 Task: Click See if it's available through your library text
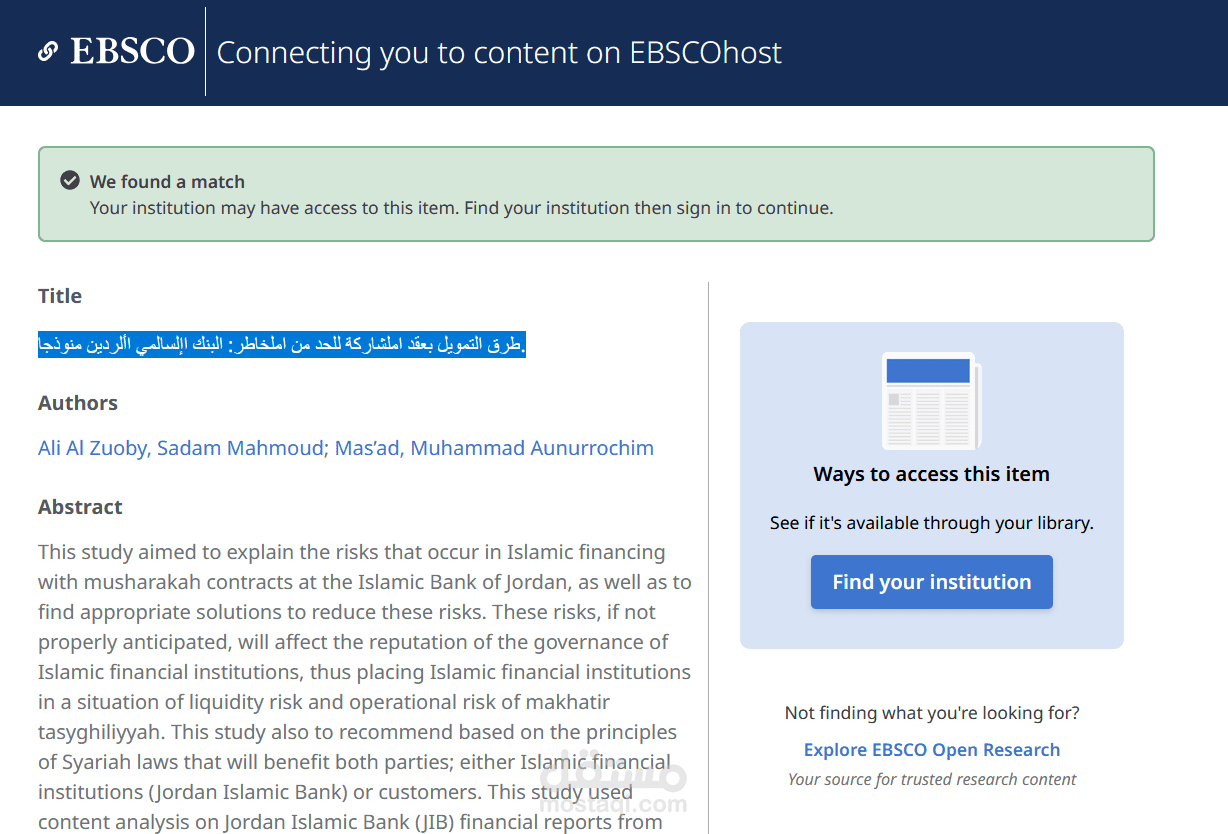tap(931, 523)
